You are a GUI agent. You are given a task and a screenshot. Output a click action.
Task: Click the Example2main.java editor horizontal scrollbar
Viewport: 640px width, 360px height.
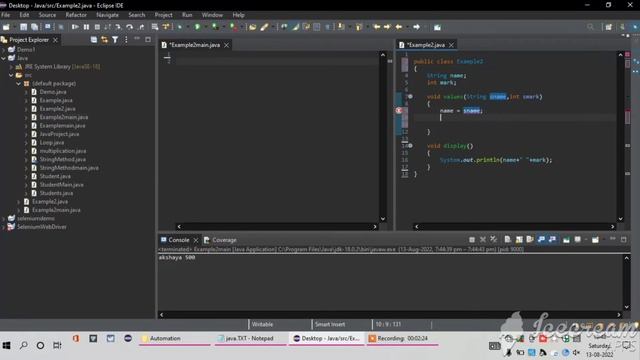(x=277, y=227)
